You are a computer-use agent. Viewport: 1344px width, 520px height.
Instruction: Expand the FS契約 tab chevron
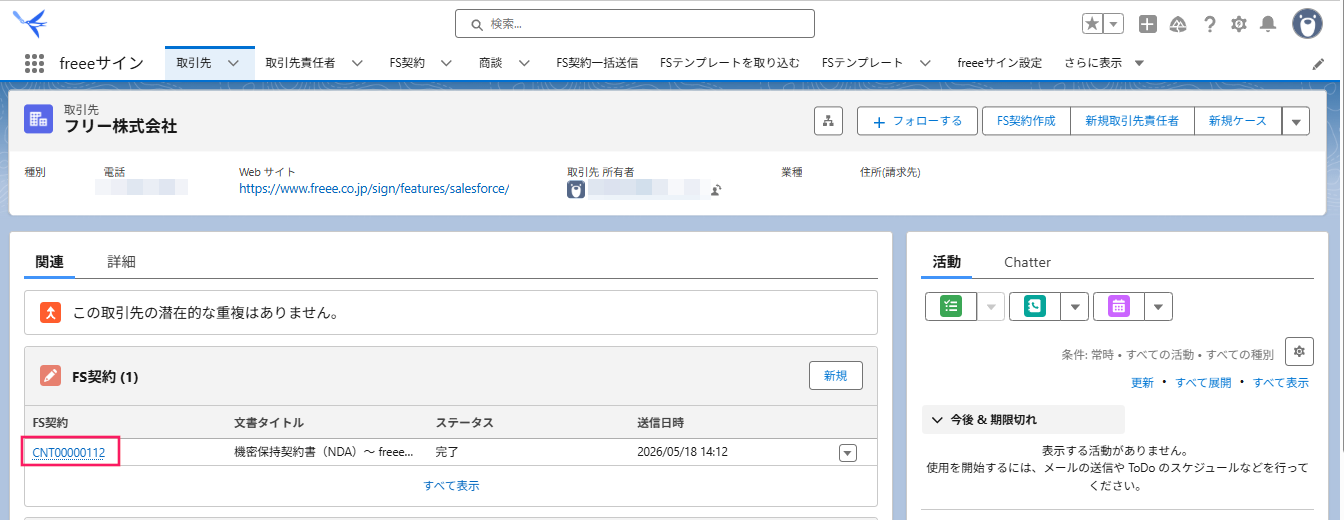coord(446,63)
